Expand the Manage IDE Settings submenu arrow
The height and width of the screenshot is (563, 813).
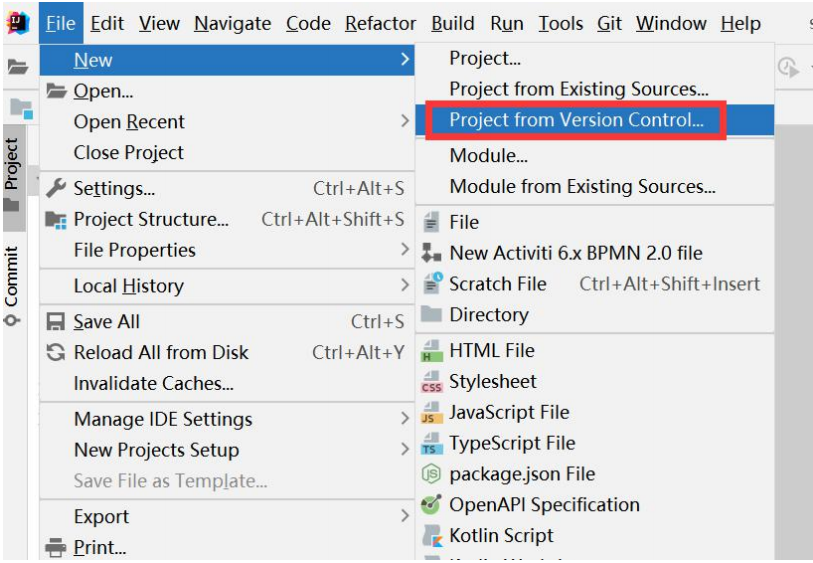[405, 418]
